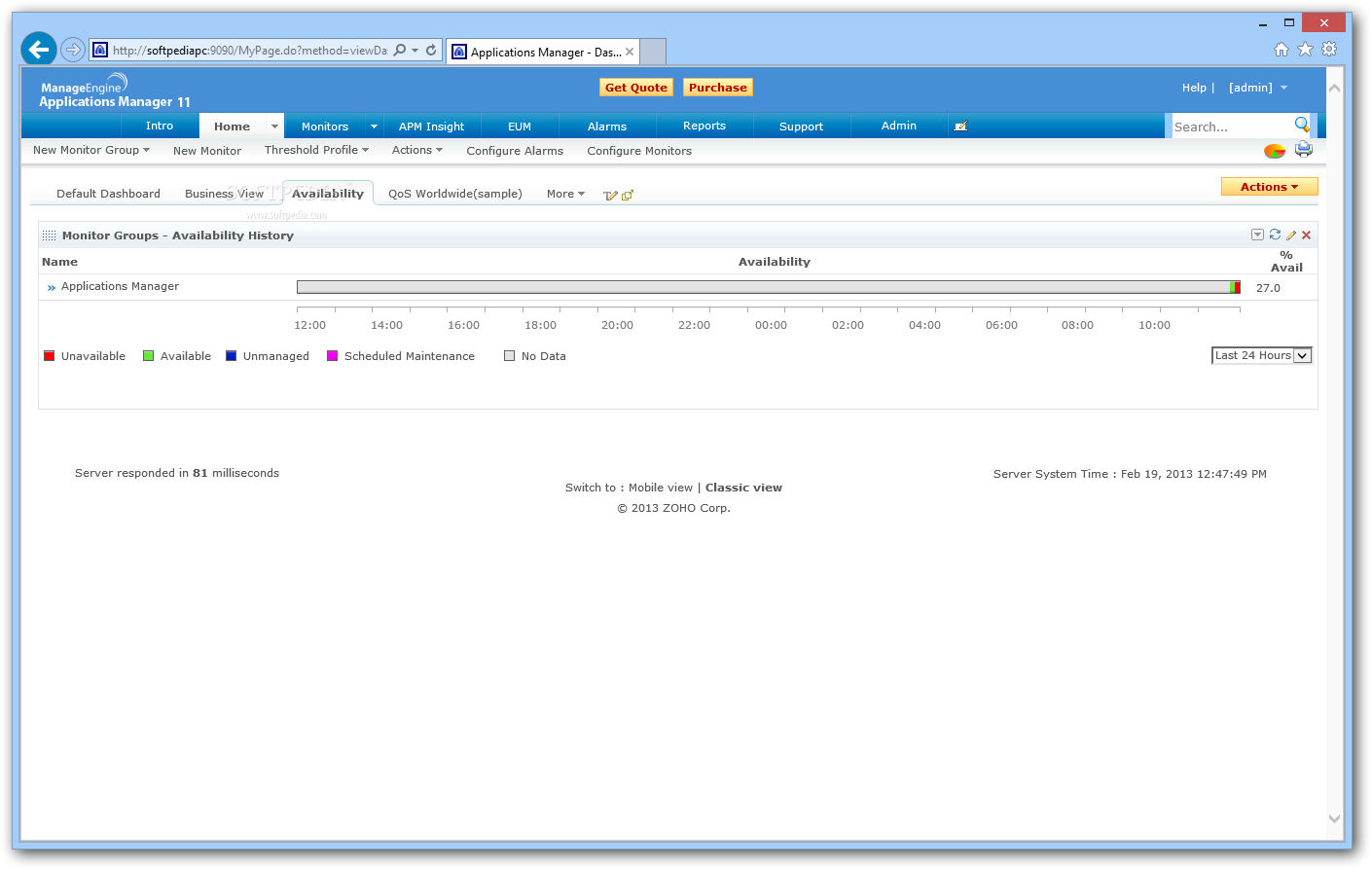This screenshot has height=869, width=1372.
Task: Click the edit dashboard text pencil icon
Action: click(x=610, y=196)
